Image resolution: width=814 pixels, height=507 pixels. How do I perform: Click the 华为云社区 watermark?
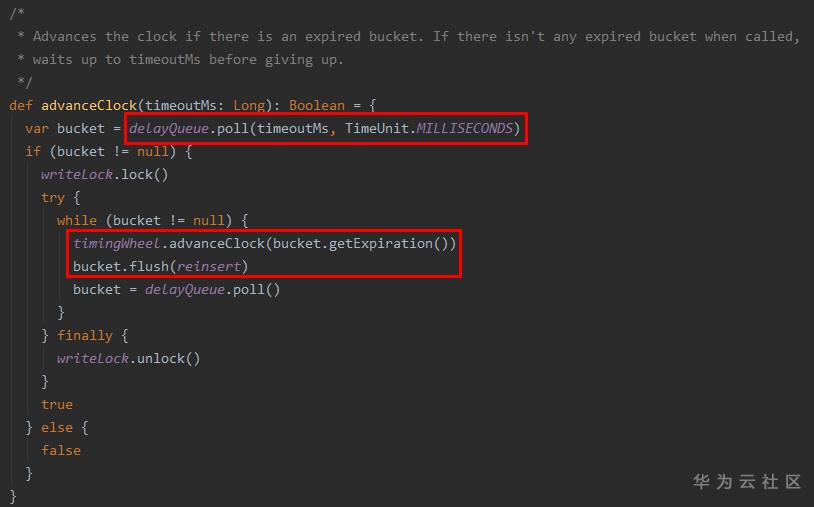(747, 481)
